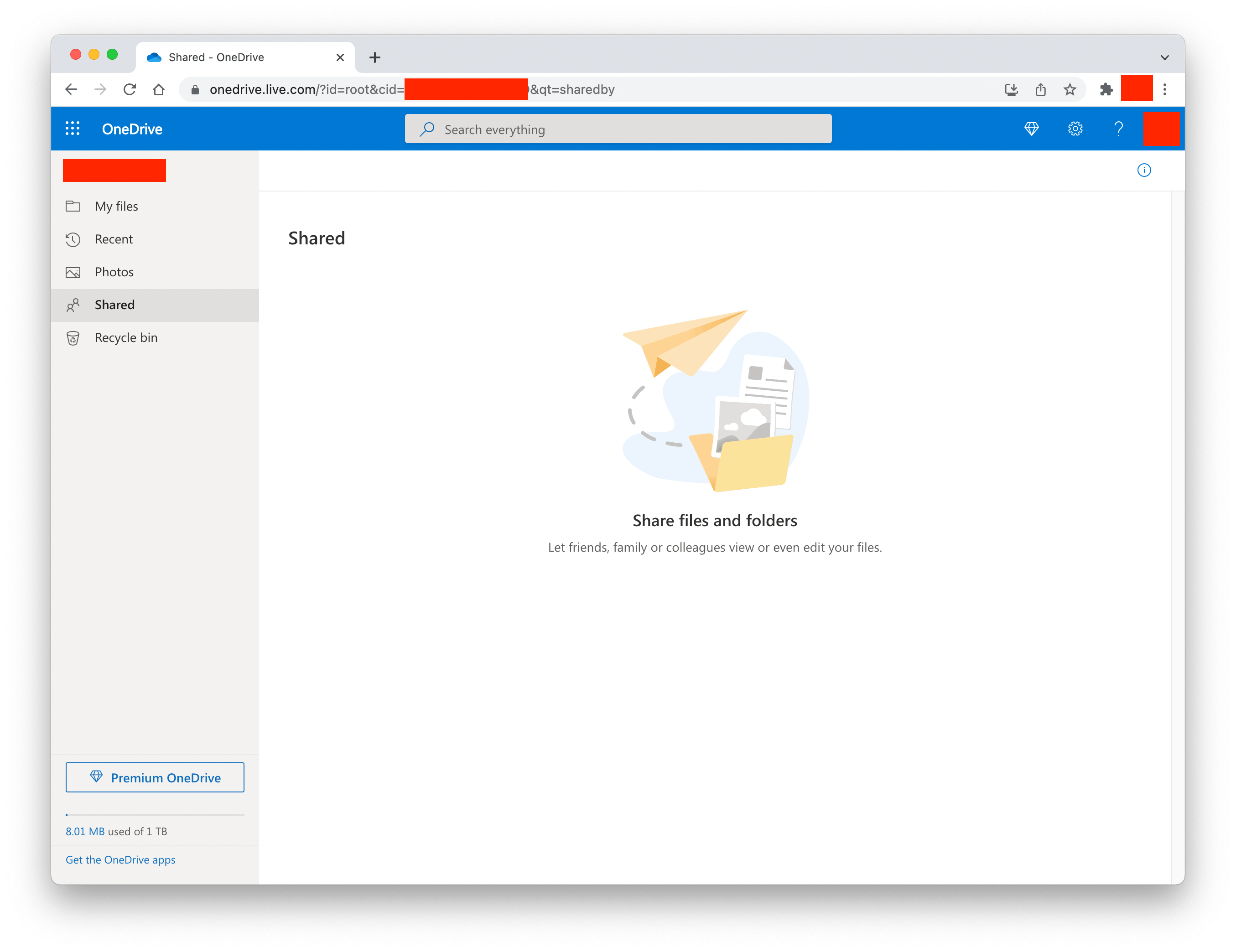Image resolution: width=1236 pixels, height=952 pixels.
Task: Expand the tab search chevron
Action: [1164, 58]
